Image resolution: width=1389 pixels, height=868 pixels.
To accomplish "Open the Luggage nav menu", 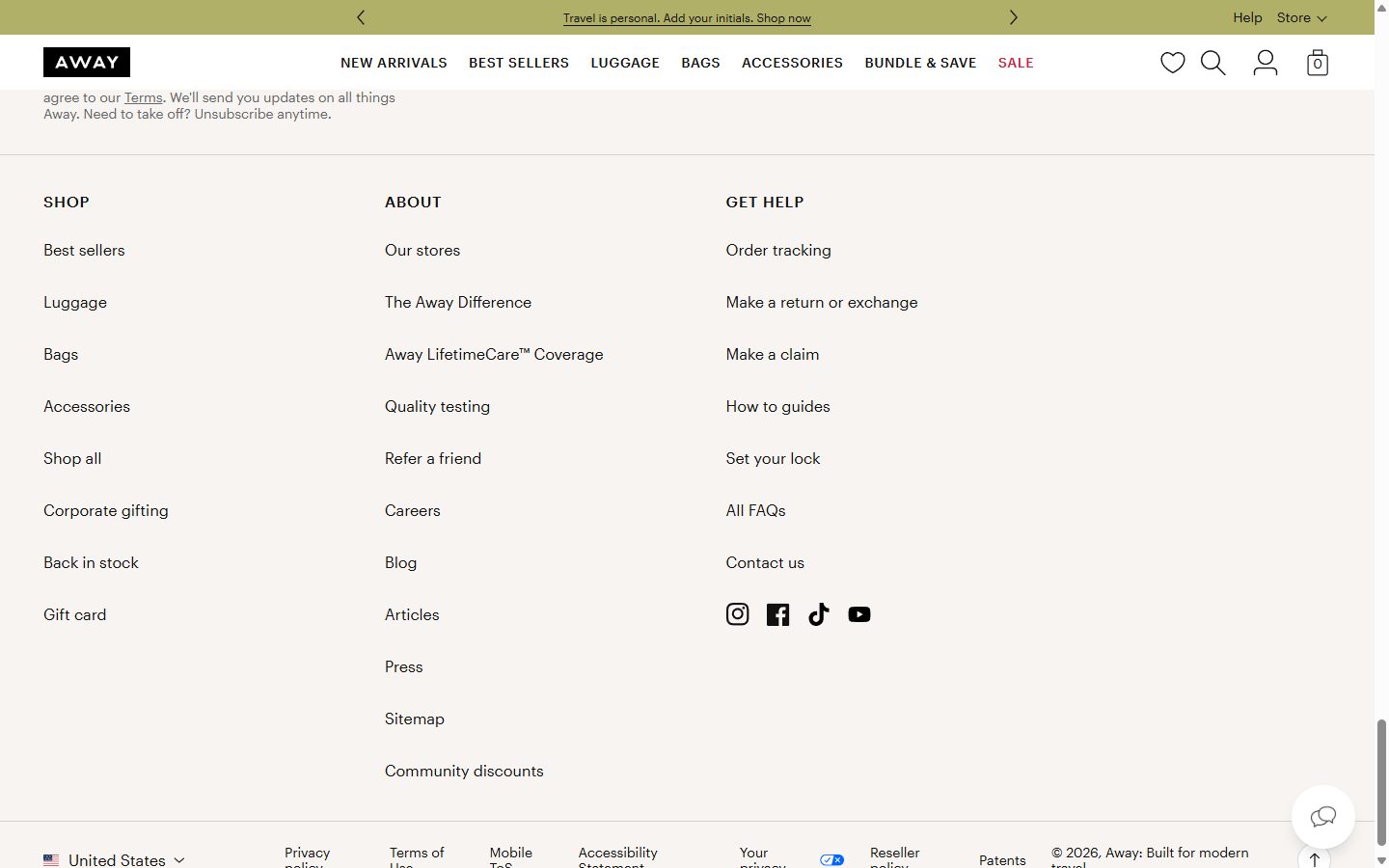I will [x=625, y=63].
